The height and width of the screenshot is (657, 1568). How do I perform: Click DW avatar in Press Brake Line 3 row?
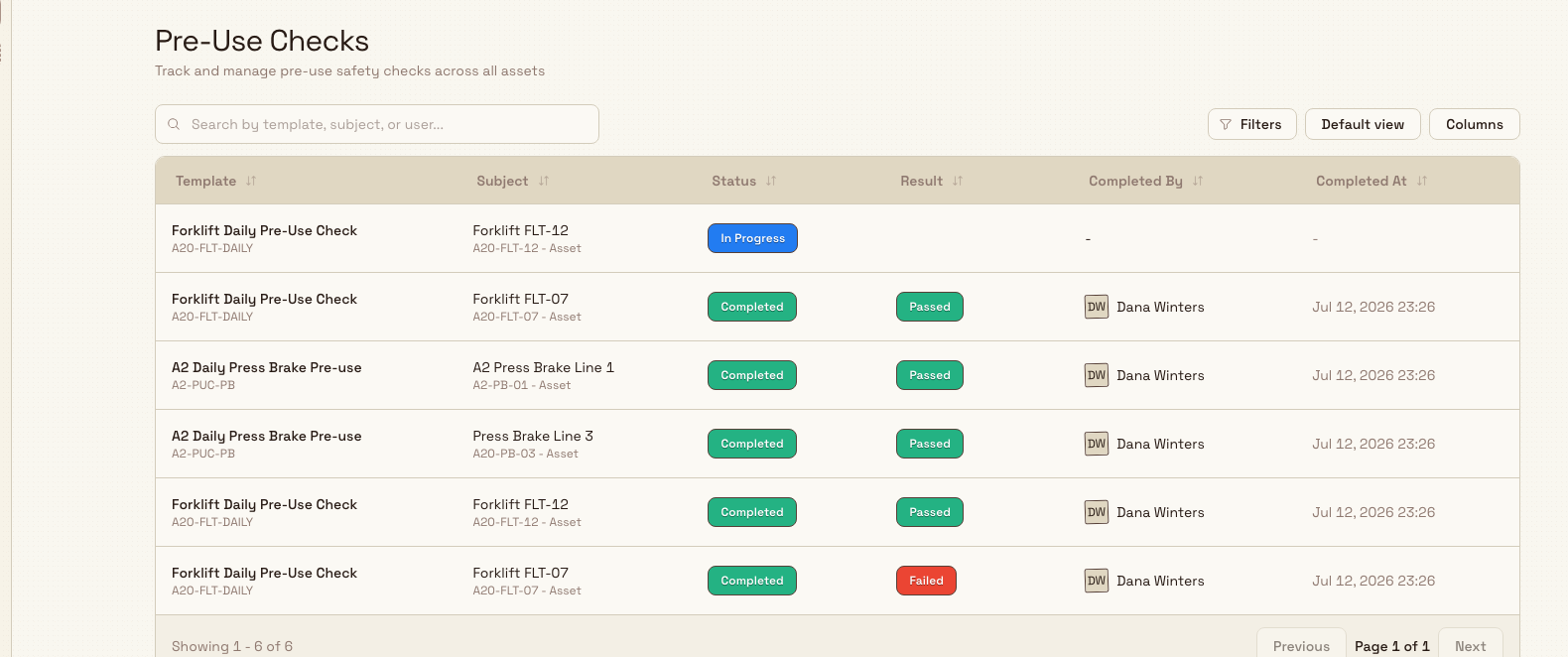pos(1097,444)
